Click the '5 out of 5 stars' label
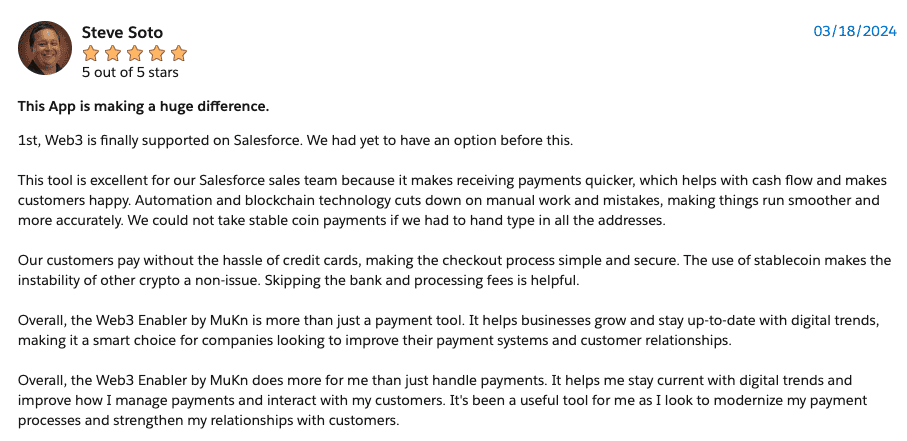 [130, 72]
